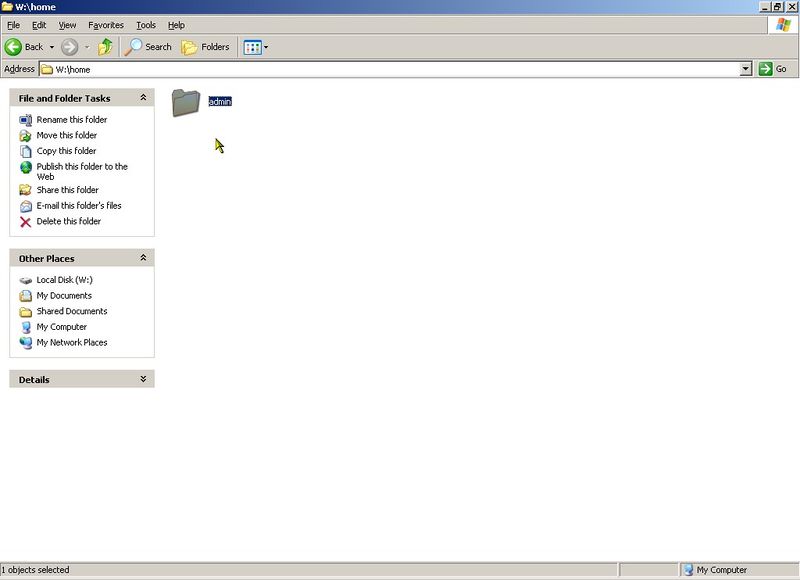Image resolution: width=800 pixels, height=580 pixels.
Task: Click the folder icon in the address bar
Action: [x=47, y=69]
